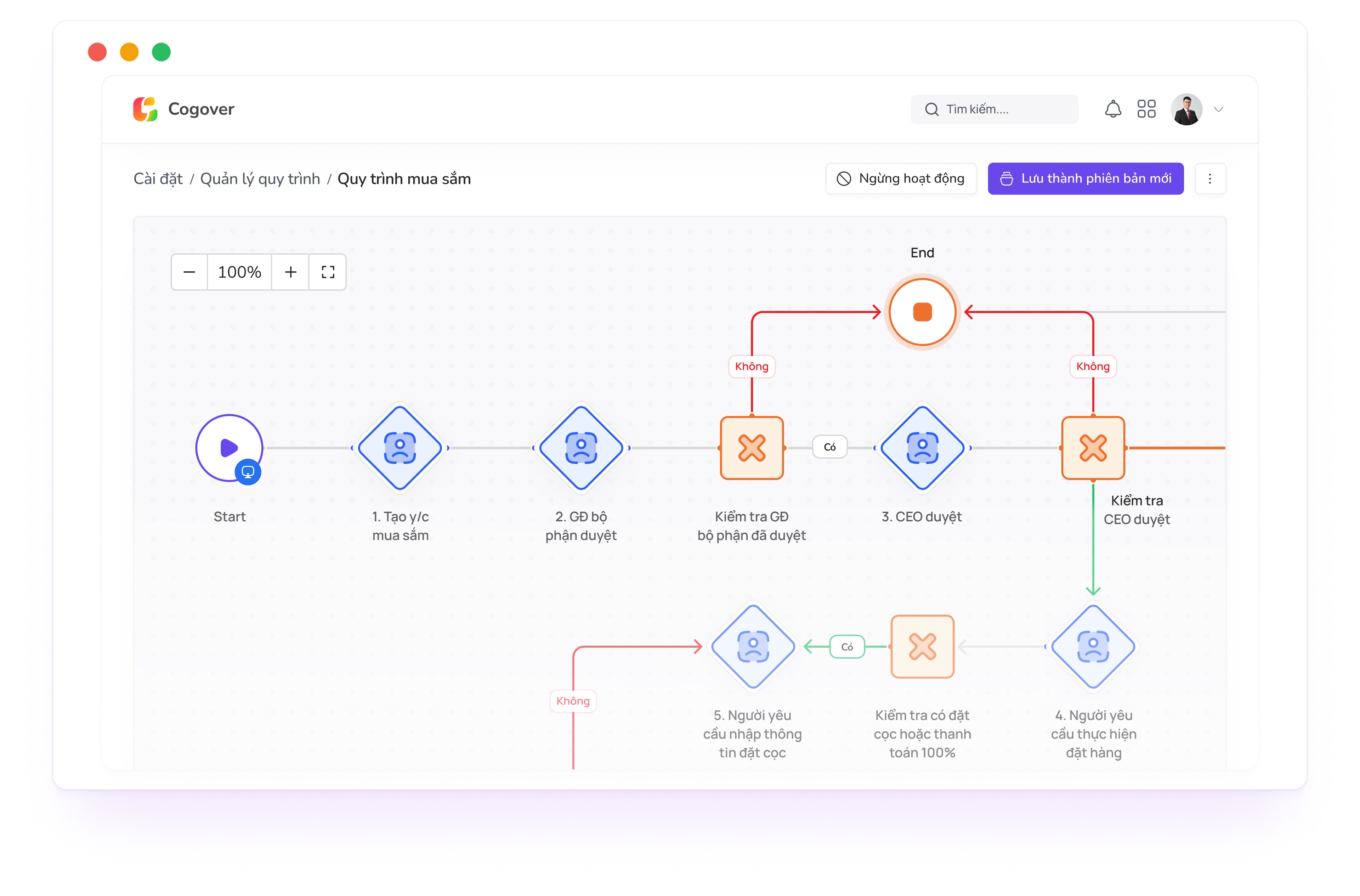
Task: Click the Start node play icon
Action: click(228, 447)
